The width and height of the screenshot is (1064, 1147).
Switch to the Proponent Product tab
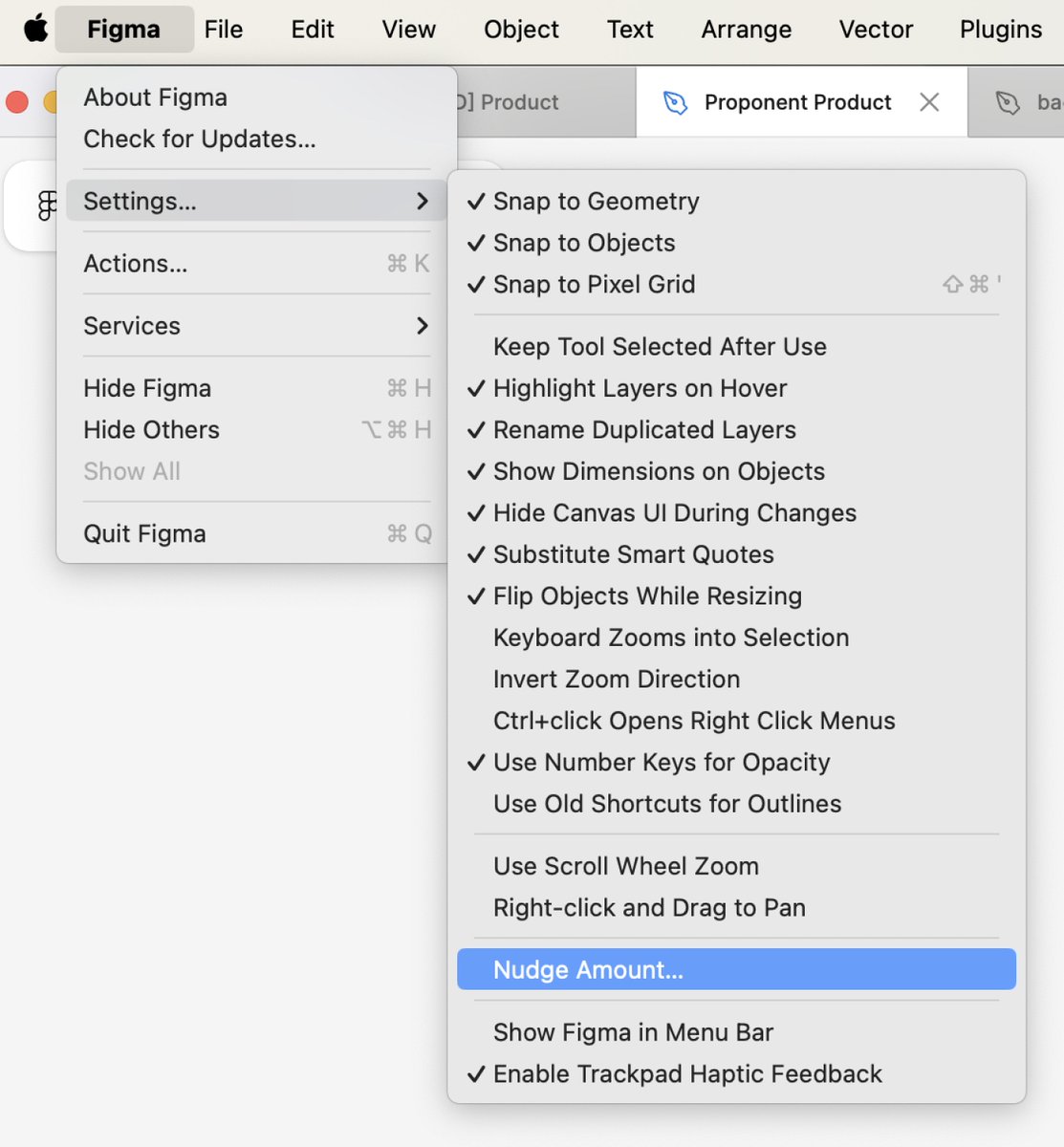click(x=802, y=102)
